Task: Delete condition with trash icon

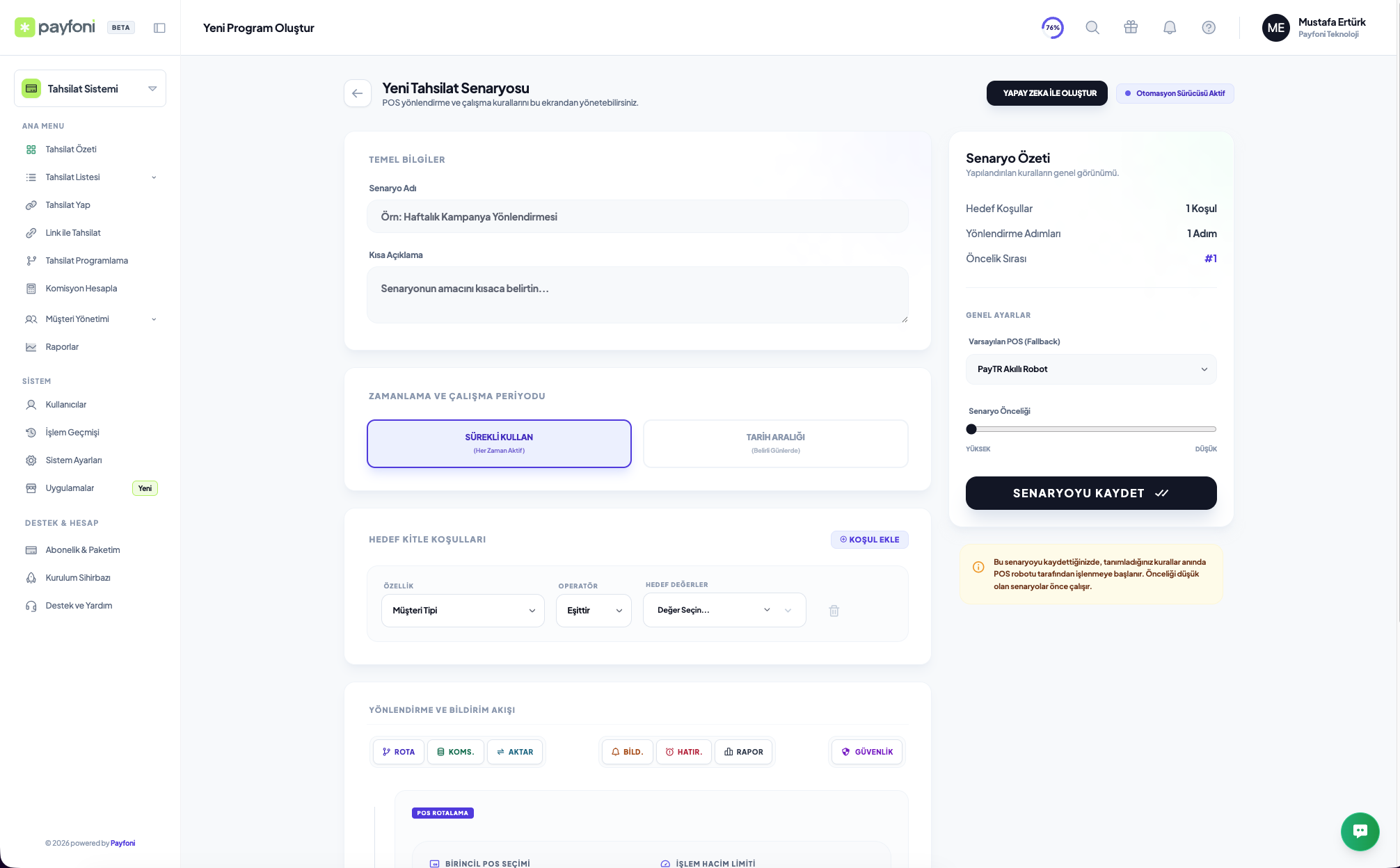Action: pos(834,611)
